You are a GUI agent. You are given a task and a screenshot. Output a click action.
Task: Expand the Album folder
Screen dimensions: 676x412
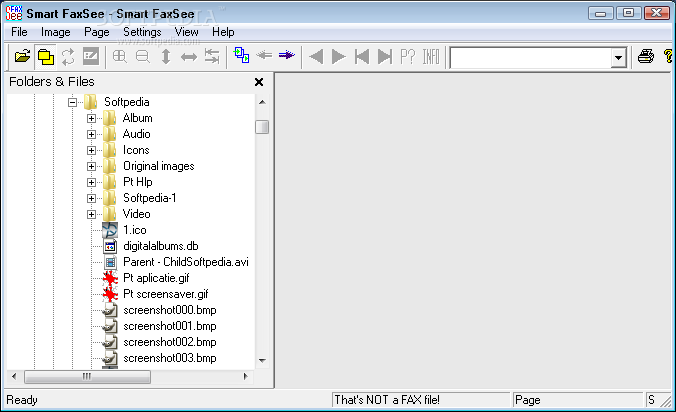coord(91,118)
